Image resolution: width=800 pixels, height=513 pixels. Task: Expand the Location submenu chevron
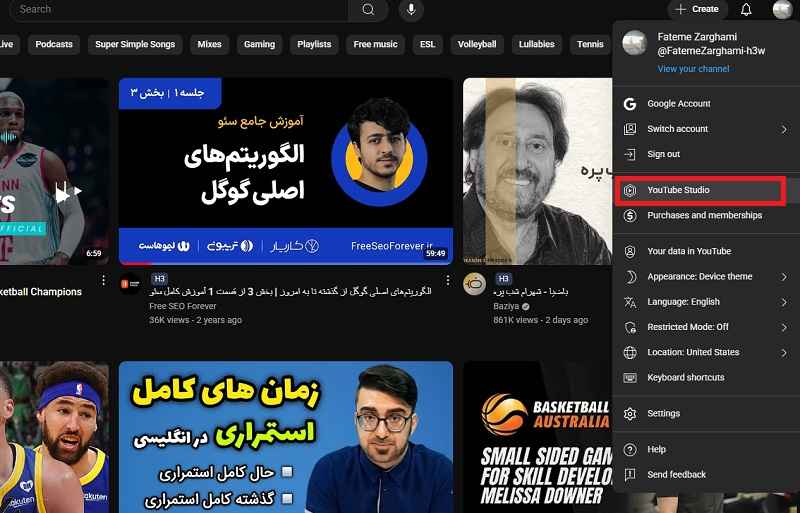click(784, 352)
